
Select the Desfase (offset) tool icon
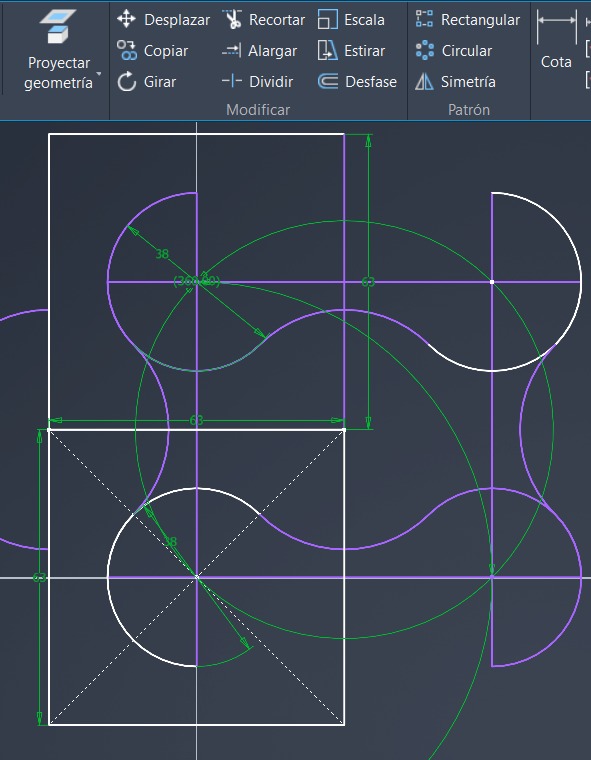[328, 81]
